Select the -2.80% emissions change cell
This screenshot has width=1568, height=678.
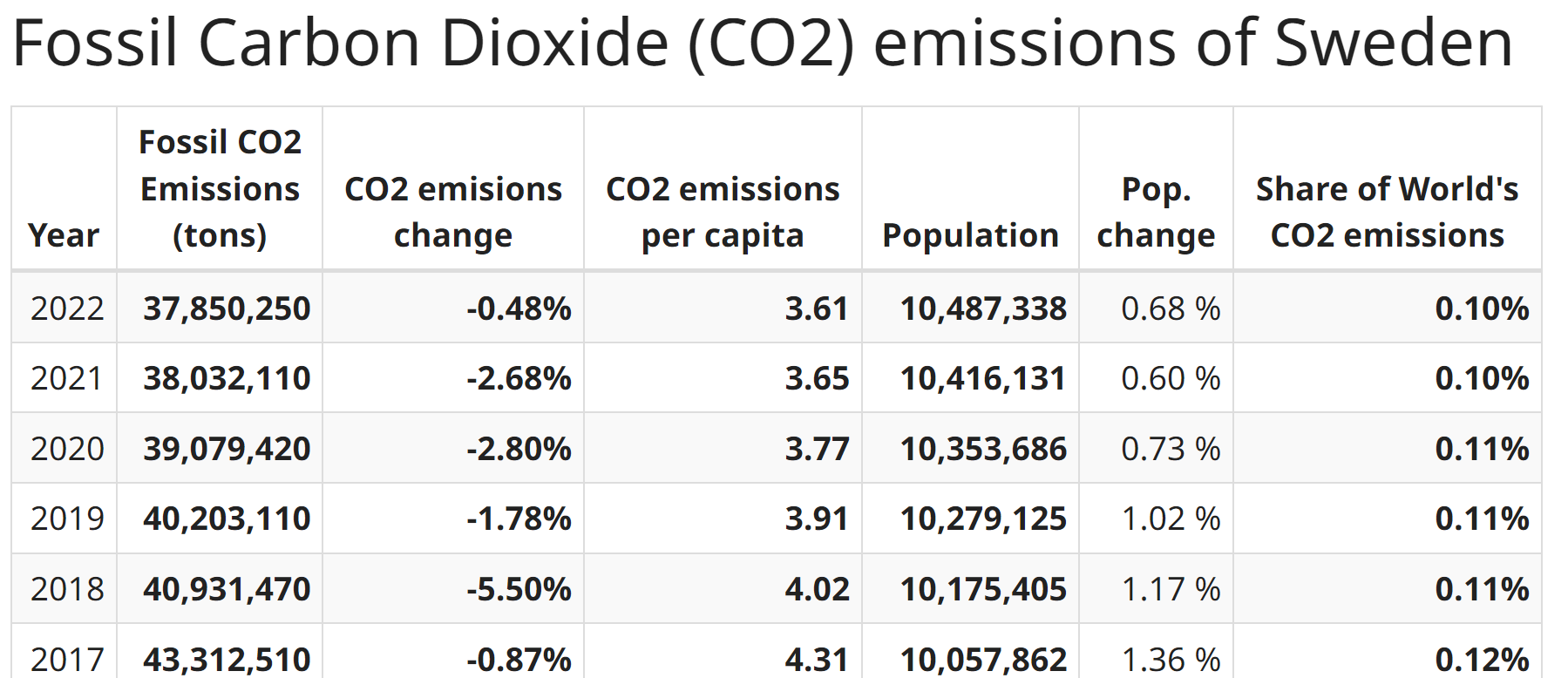(519, 449)
